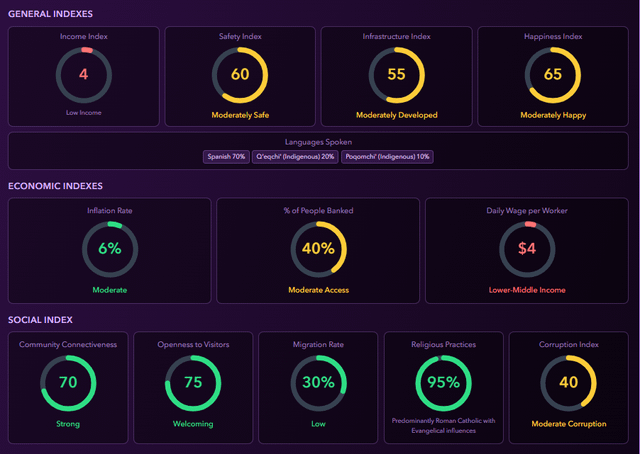Select the Spanish 70% language tag
The image size is (640, 454).
(x=225, y=156)
